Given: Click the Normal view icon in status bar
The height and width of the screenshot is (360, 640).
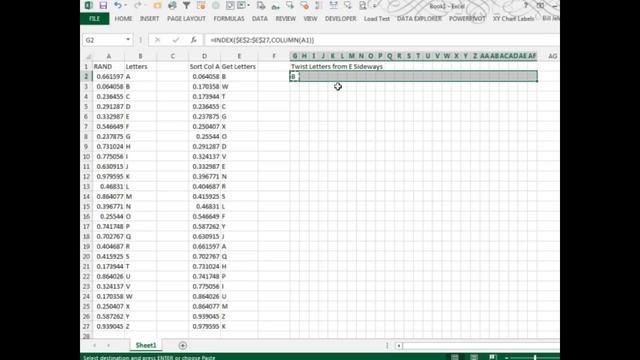Looking at the screenshot, I should [x=455, y=357].
